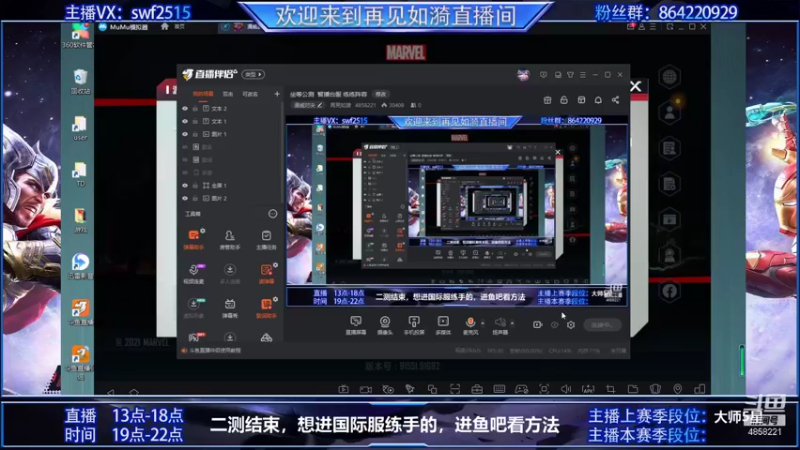
Task: Close the Marvel popup with X
Action: coord(635,86)
